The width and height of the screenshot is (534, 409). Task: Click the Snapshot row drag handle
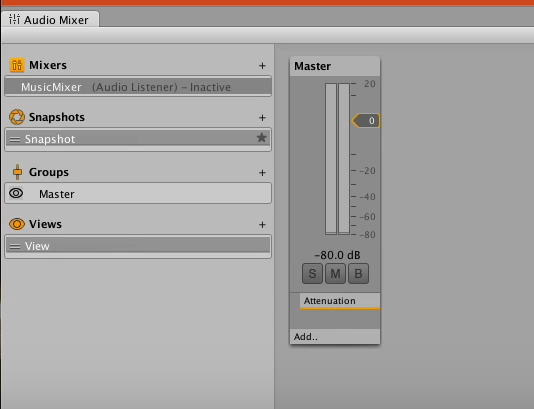pos(15,139)
